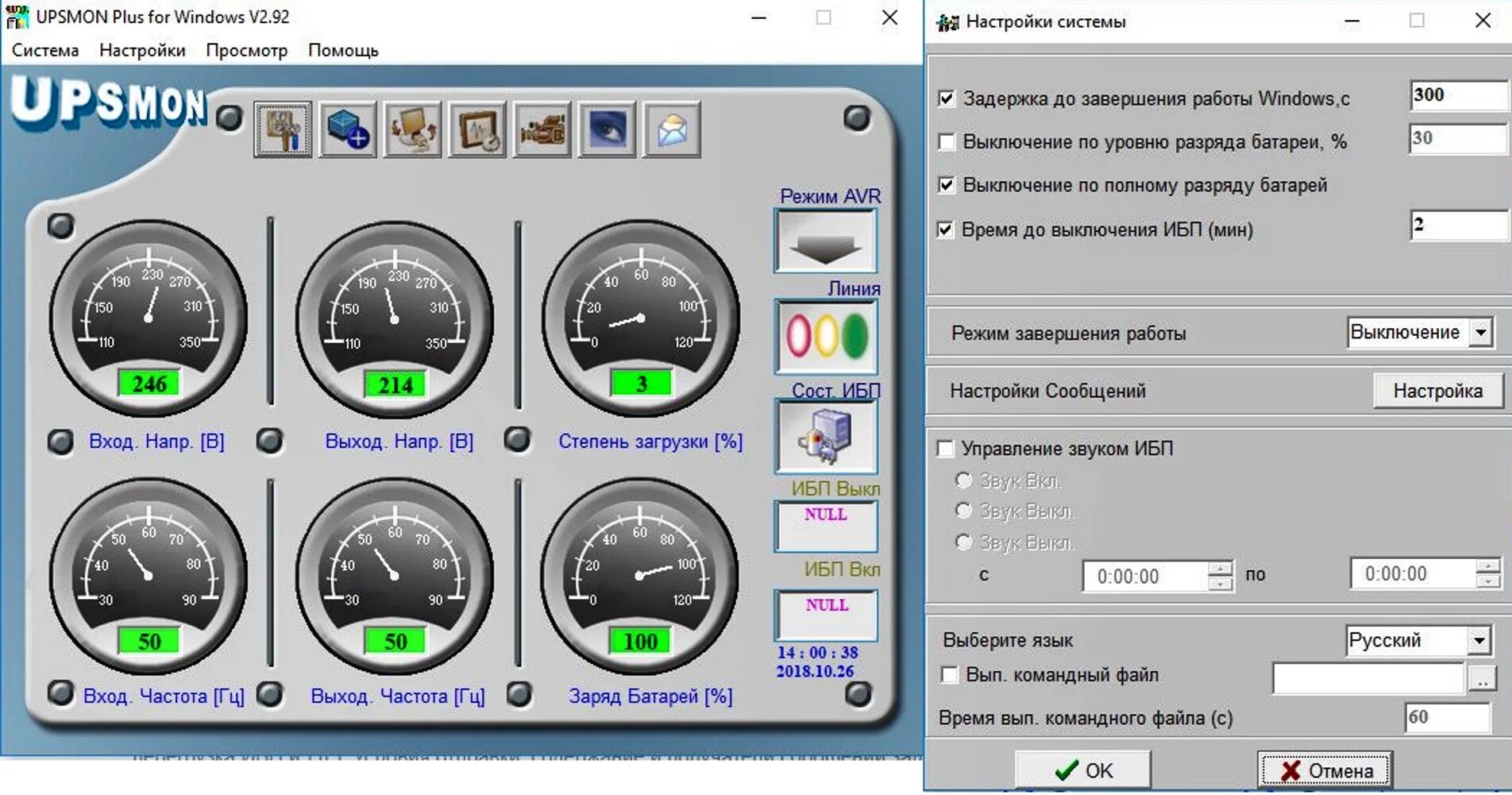Click the output frequency gauge reading 50
The image size is (1512, 795).
click(395, 576)
